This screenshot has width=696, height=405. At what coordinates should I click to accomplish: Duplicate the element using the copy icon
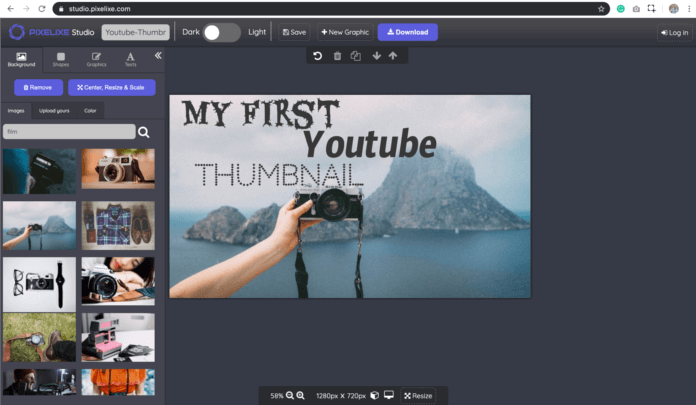point(355,56)
